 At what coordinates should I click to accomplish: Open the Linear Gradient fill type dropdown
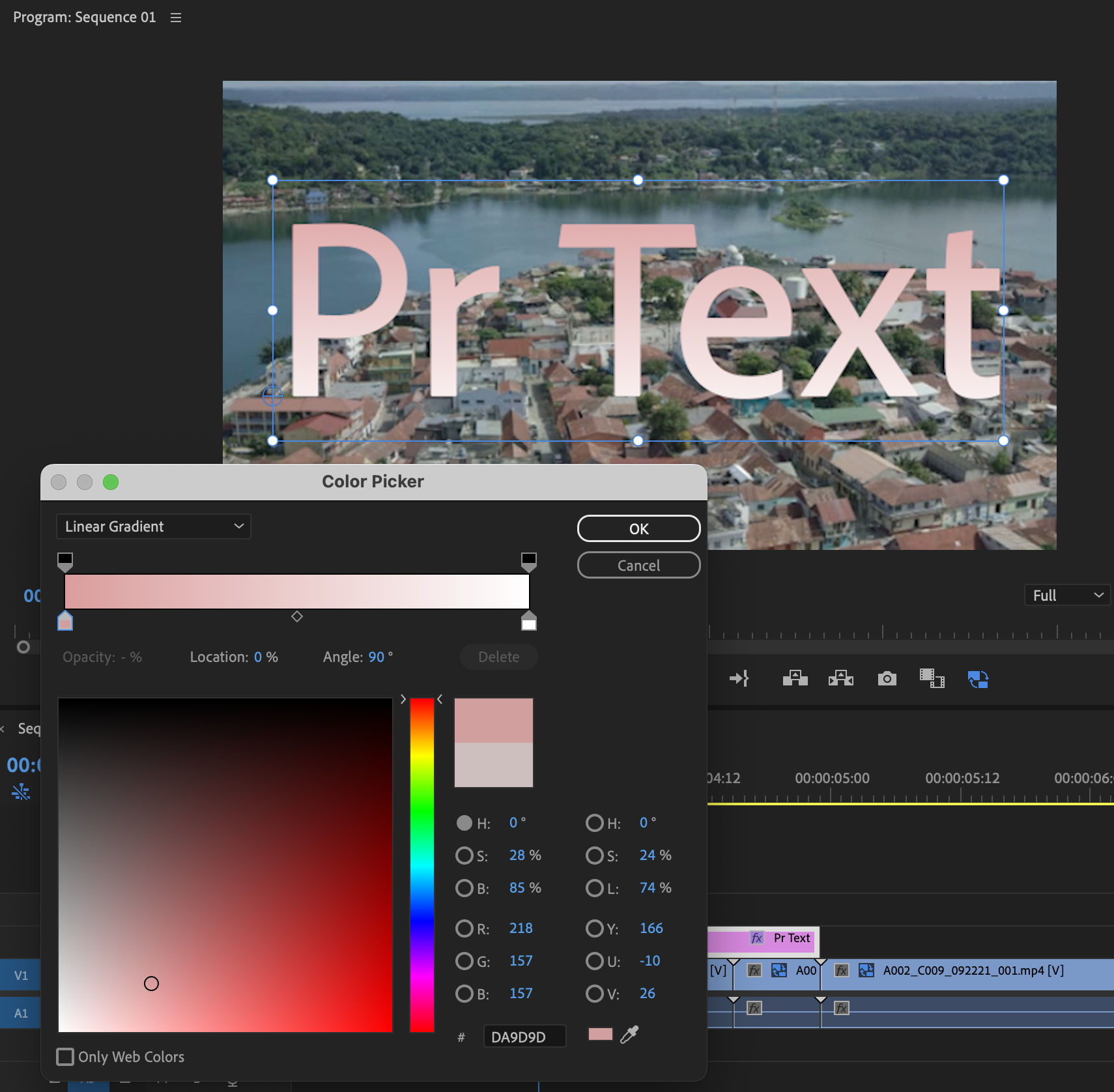(x=154, y=526)
